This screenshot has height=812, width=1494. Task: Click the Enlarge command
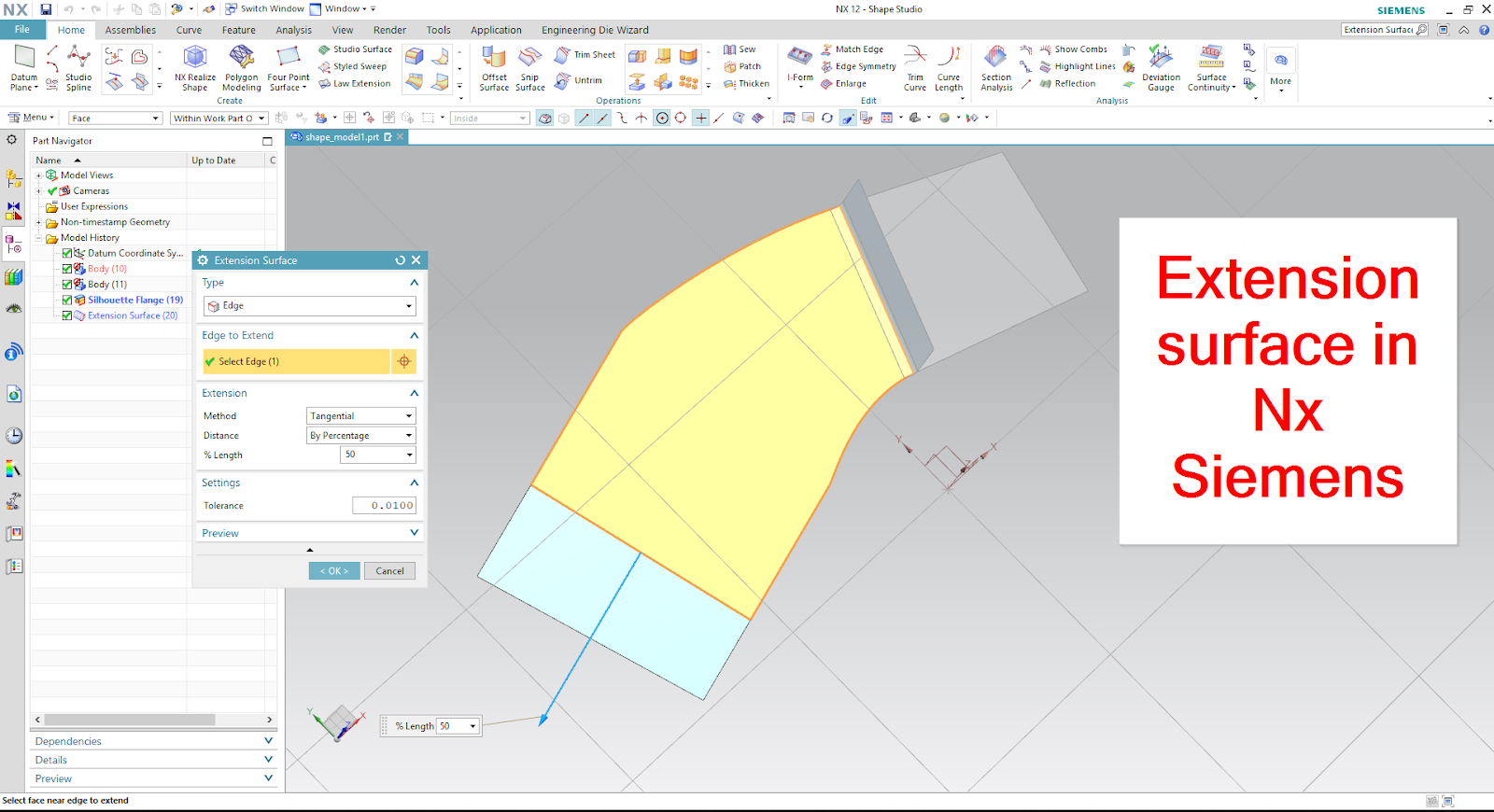click(x=844, y=83)
